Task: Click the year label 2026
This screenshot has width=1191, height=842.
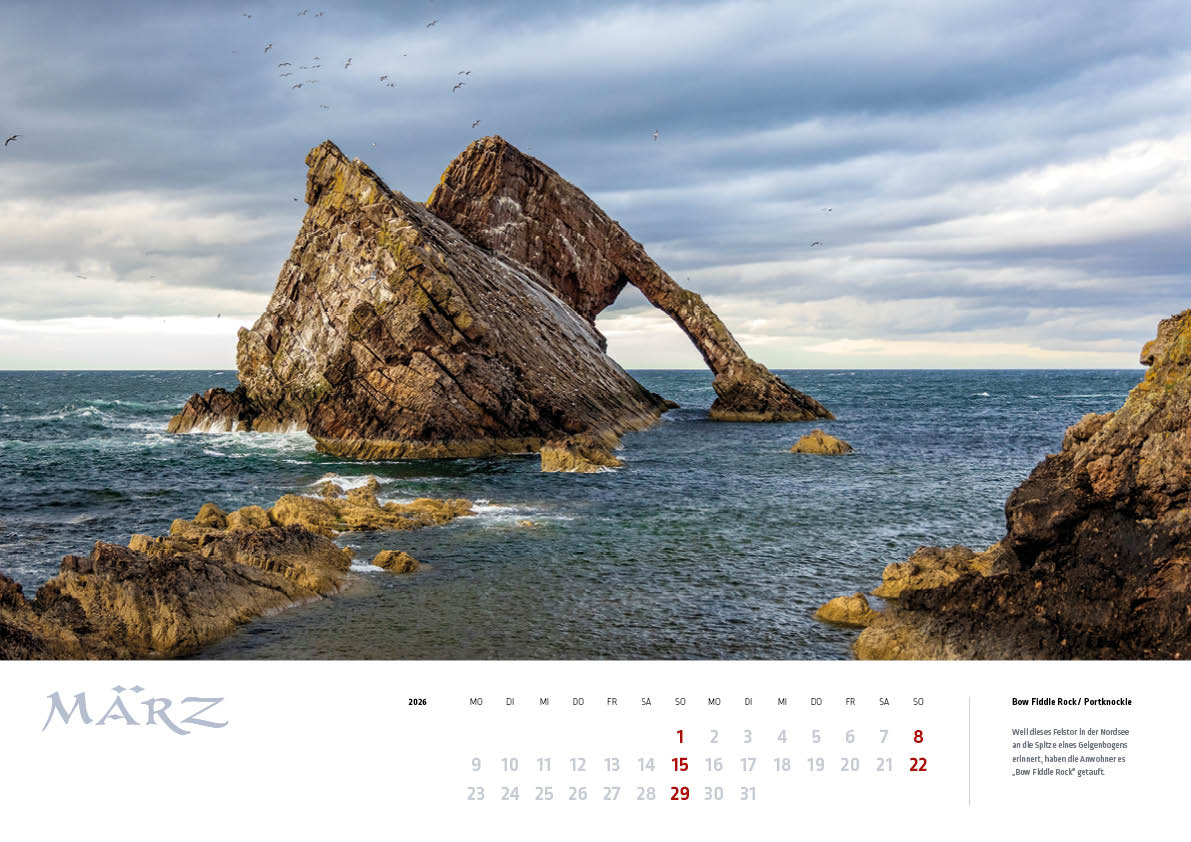Action: pos(417,702)
